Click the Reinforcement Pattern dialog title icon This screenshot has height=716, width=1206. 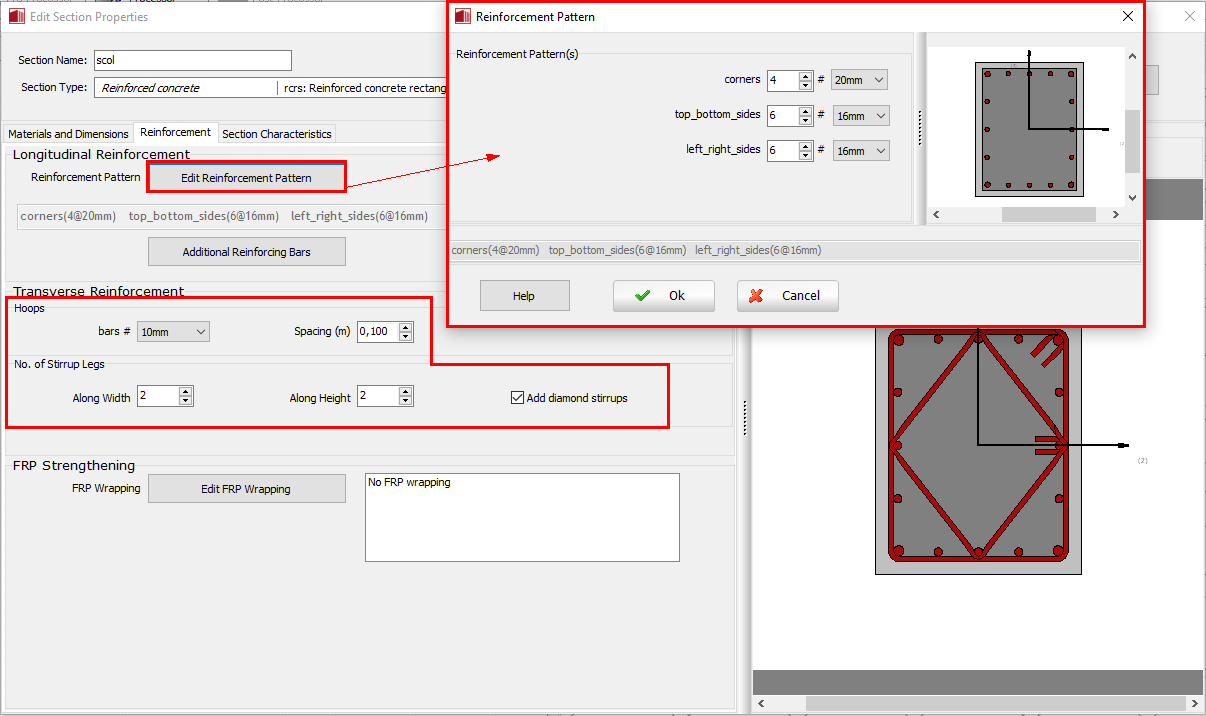463,16
